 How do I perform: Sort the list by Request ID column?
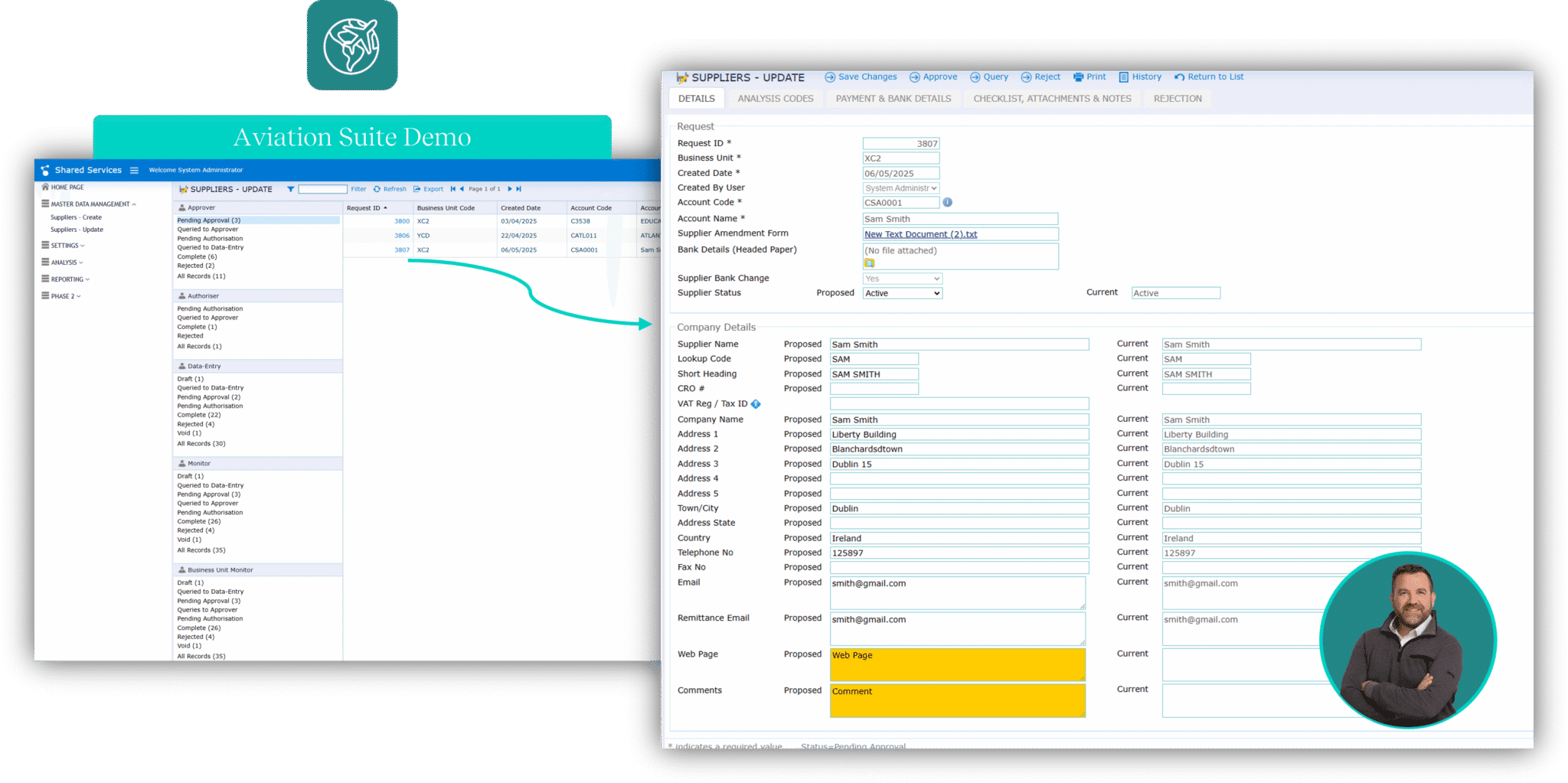366,208
